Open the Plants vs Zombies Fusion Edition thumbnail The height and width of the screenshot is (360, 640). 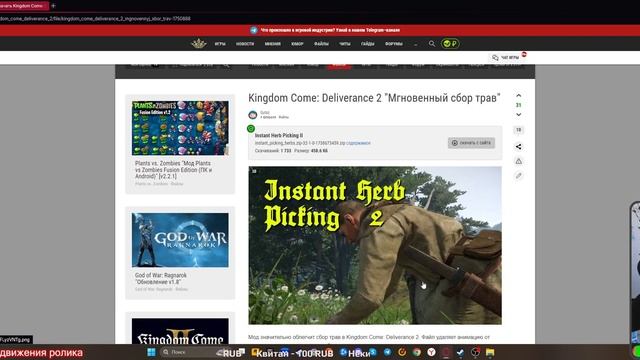[180, 128]
